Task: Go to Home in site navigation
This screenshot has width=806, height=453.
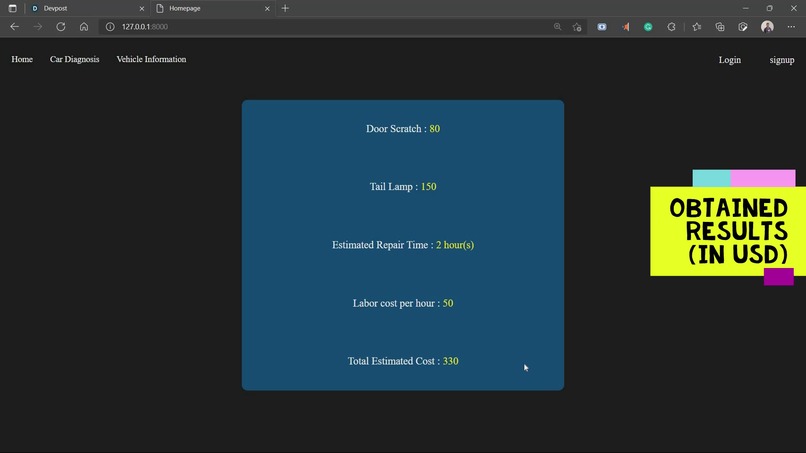Action: (22, 59)
